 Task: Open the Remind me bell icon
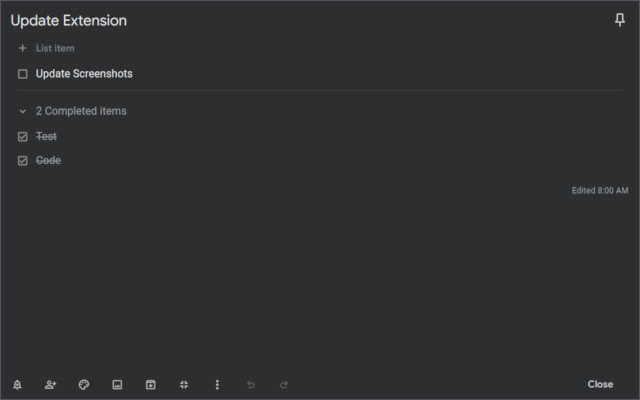click(17, 384)
